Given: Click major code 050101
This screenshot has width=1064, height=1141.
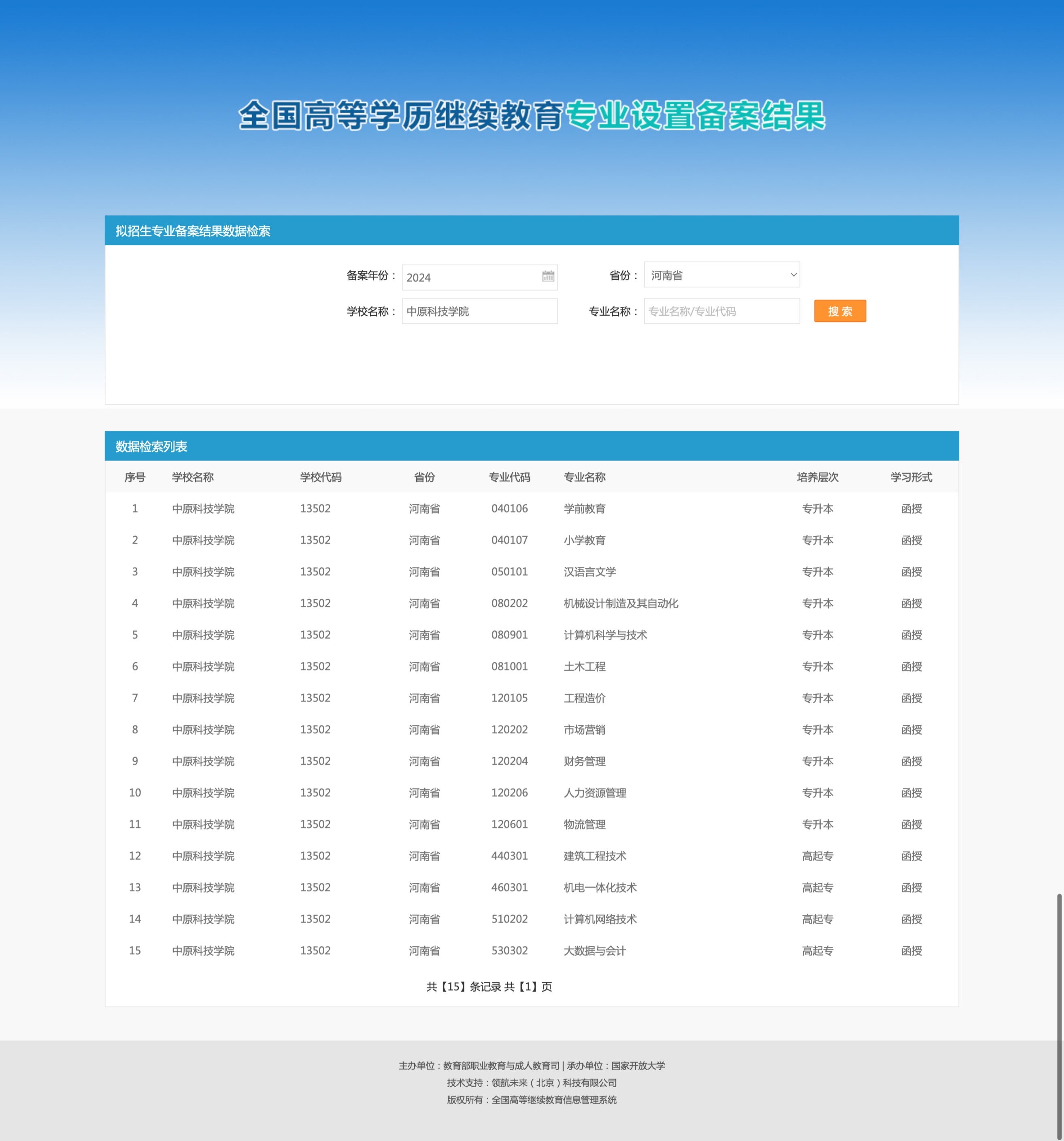Looking at the screenshot, I should click(x=509, y=572).
